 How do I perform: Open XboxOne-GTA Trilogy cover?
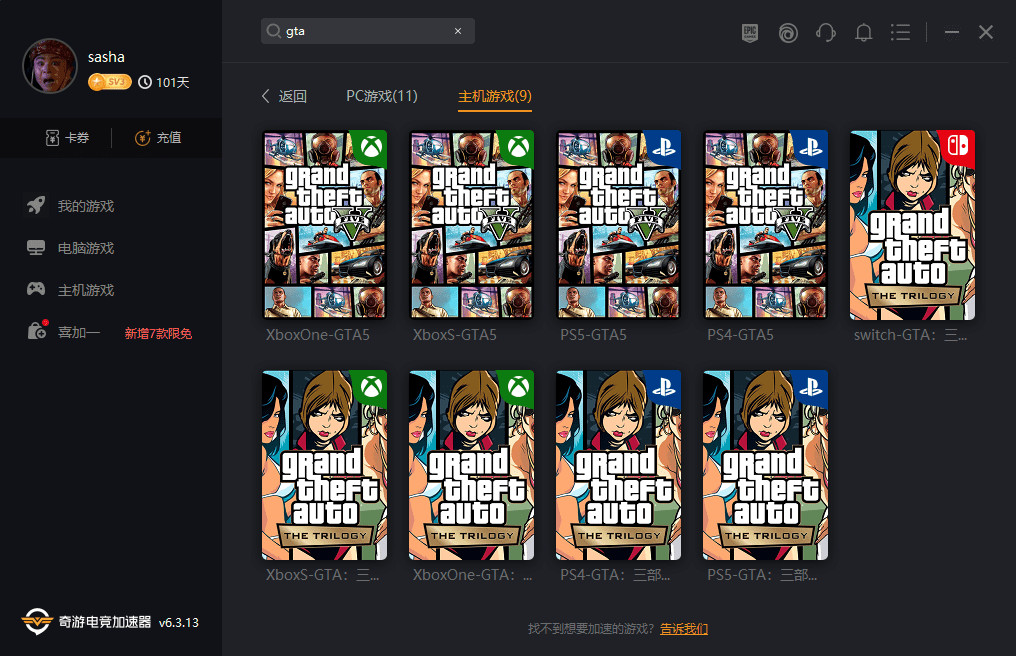(x=472, y=465)
